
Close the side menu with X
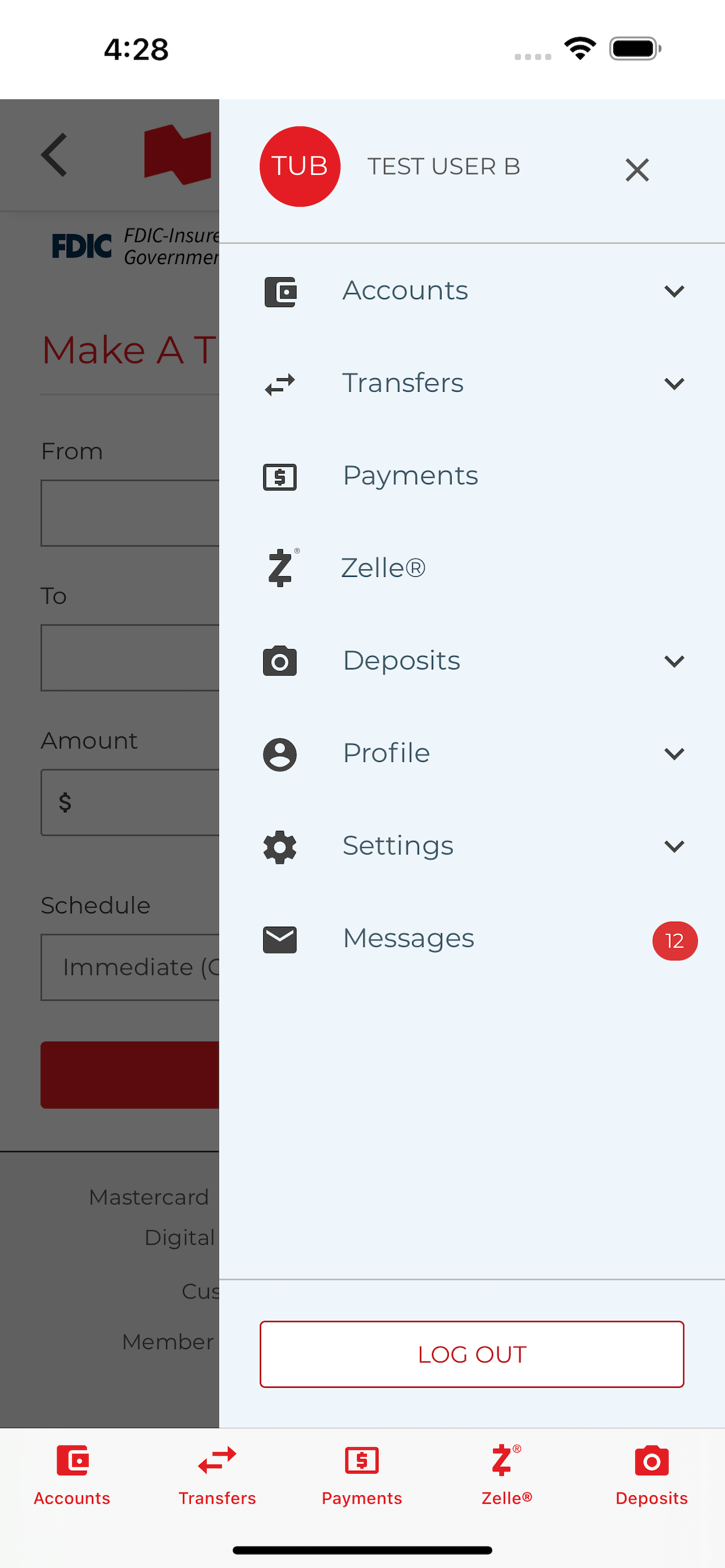point(637,170)
